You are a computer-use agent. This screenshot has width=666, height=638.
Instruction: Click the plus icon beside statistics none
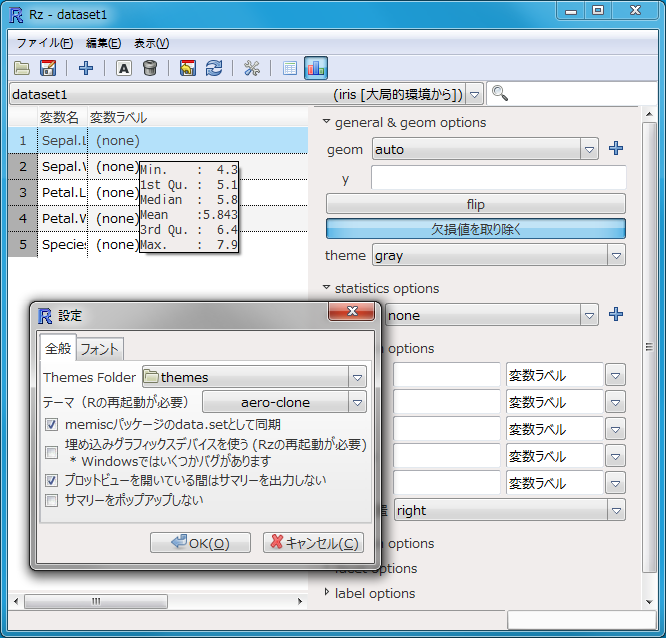(616, 314)
